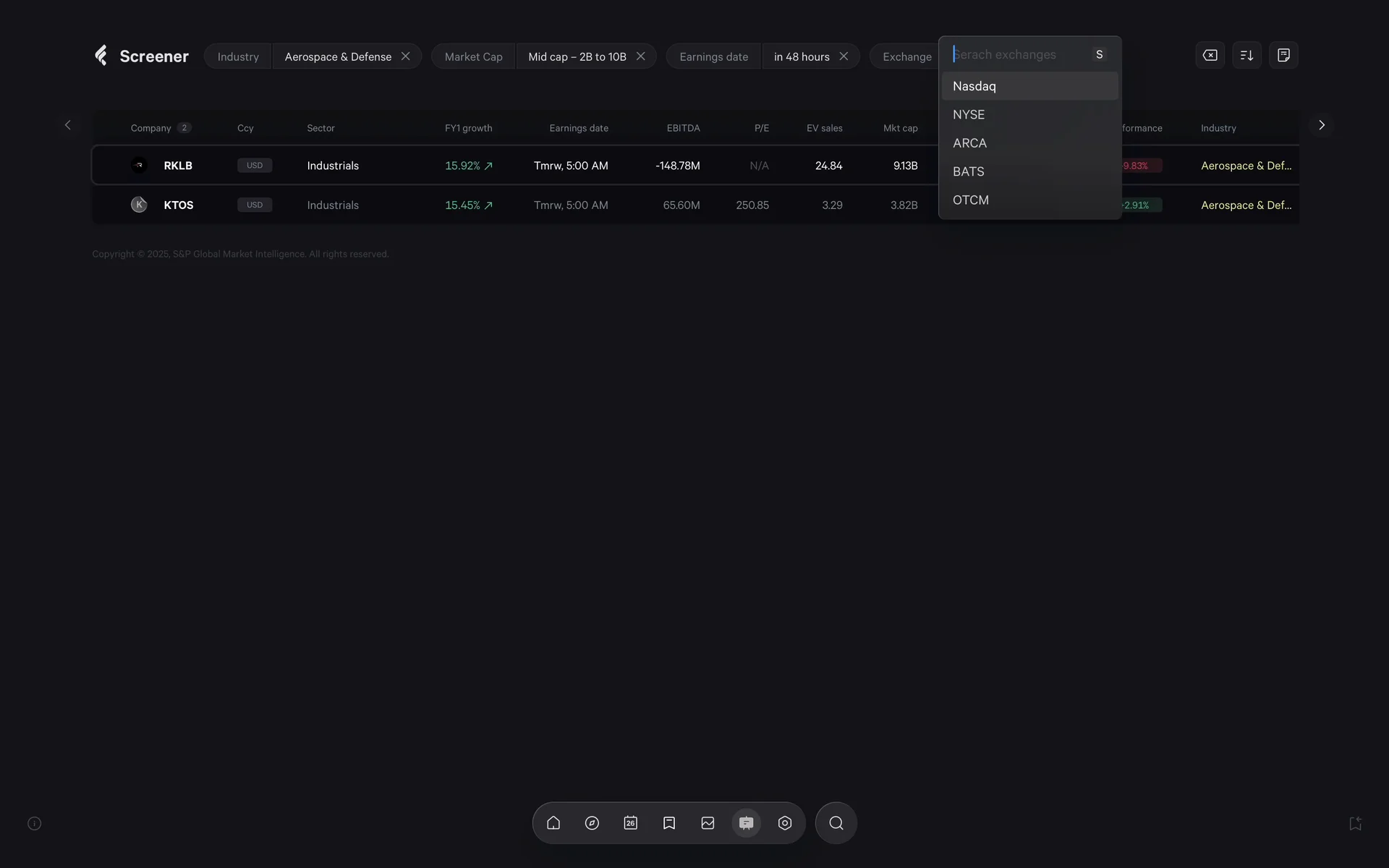Open the compass explore icon
This screenshot has width=1389, height=868.
coord(592,823)
